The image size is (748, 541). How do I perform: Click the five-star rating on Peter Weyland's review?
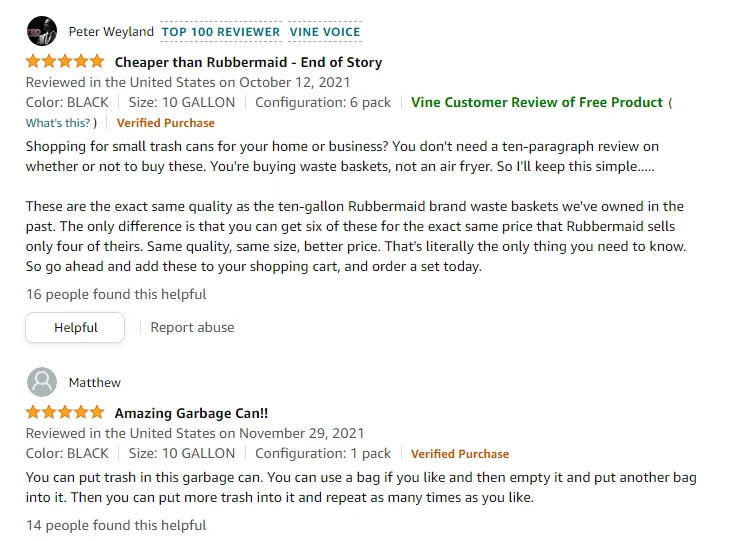pos(65,61)
